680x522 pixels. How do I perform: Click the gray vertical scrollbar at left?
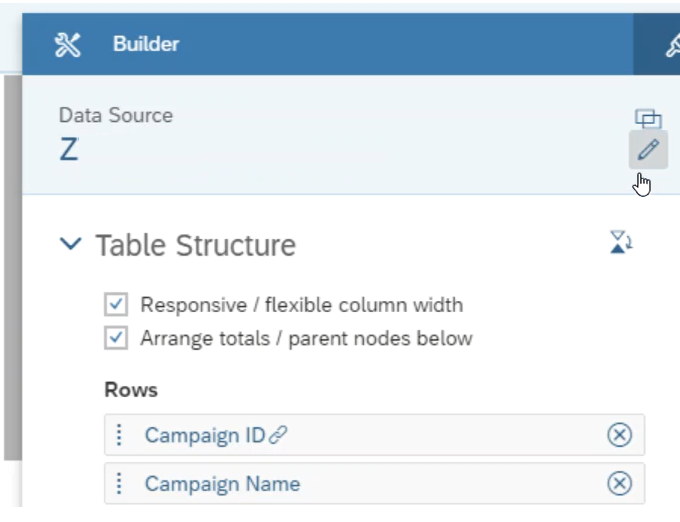click(13, 268)
